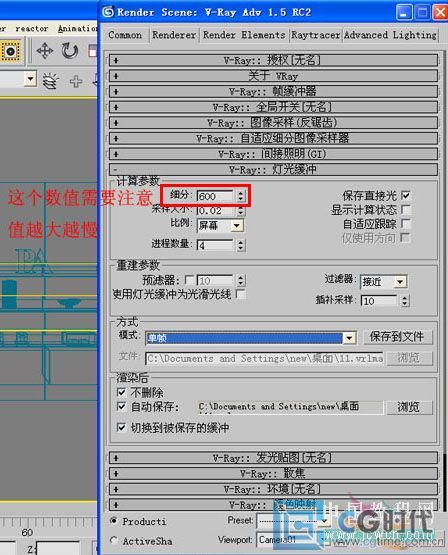The width and height of the screenshot is (448, 555).
Task: Click the 保存到文件 button
Action: tap(398, 337)
